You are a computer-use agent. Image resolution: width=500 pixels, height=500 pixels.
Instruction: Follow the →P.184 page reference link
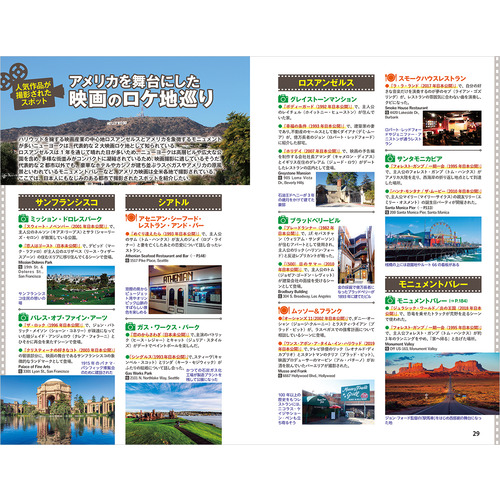tap(458, 301)
